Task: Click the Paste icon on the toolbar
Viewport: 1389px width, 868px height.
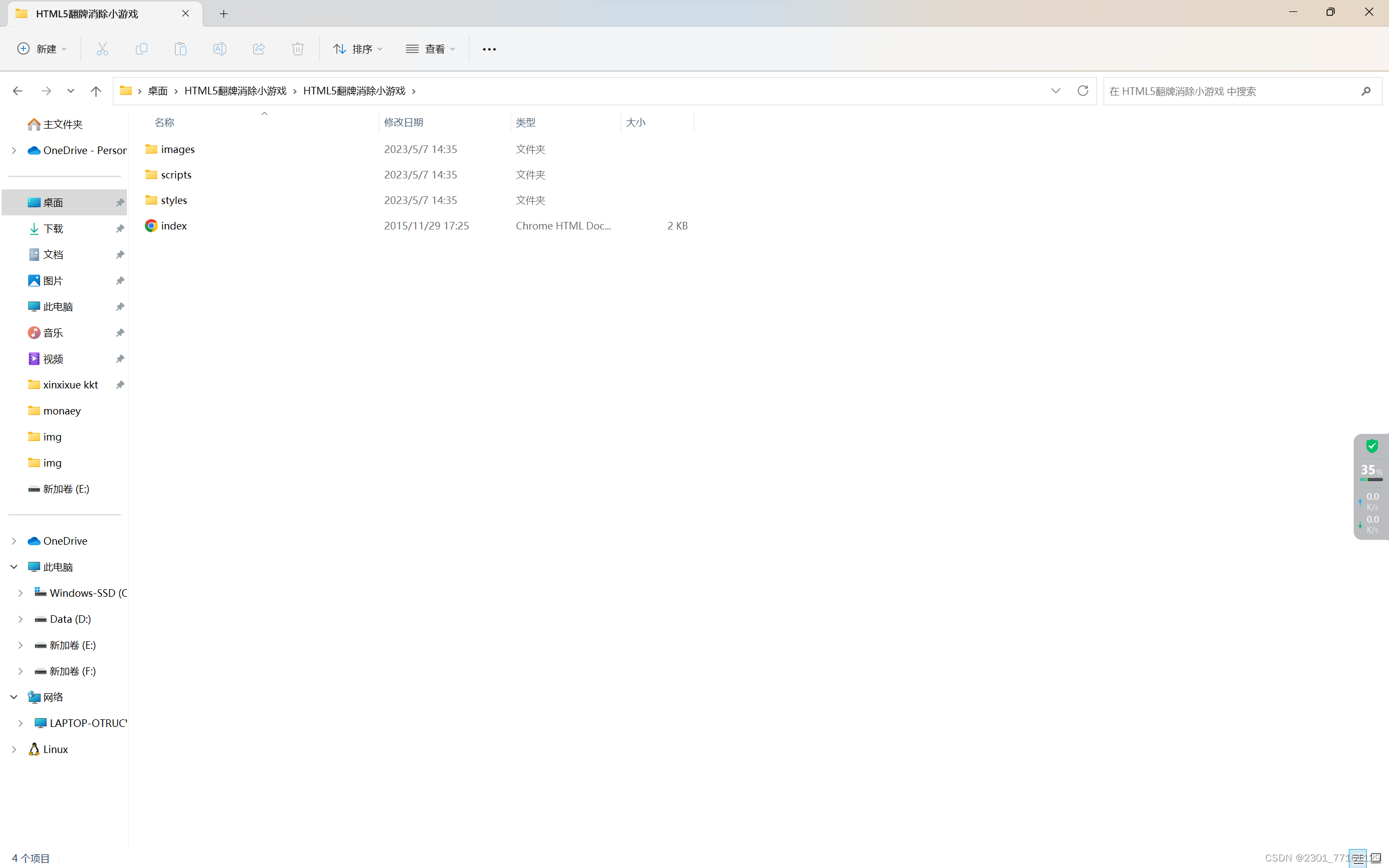Action: point(180,49)
